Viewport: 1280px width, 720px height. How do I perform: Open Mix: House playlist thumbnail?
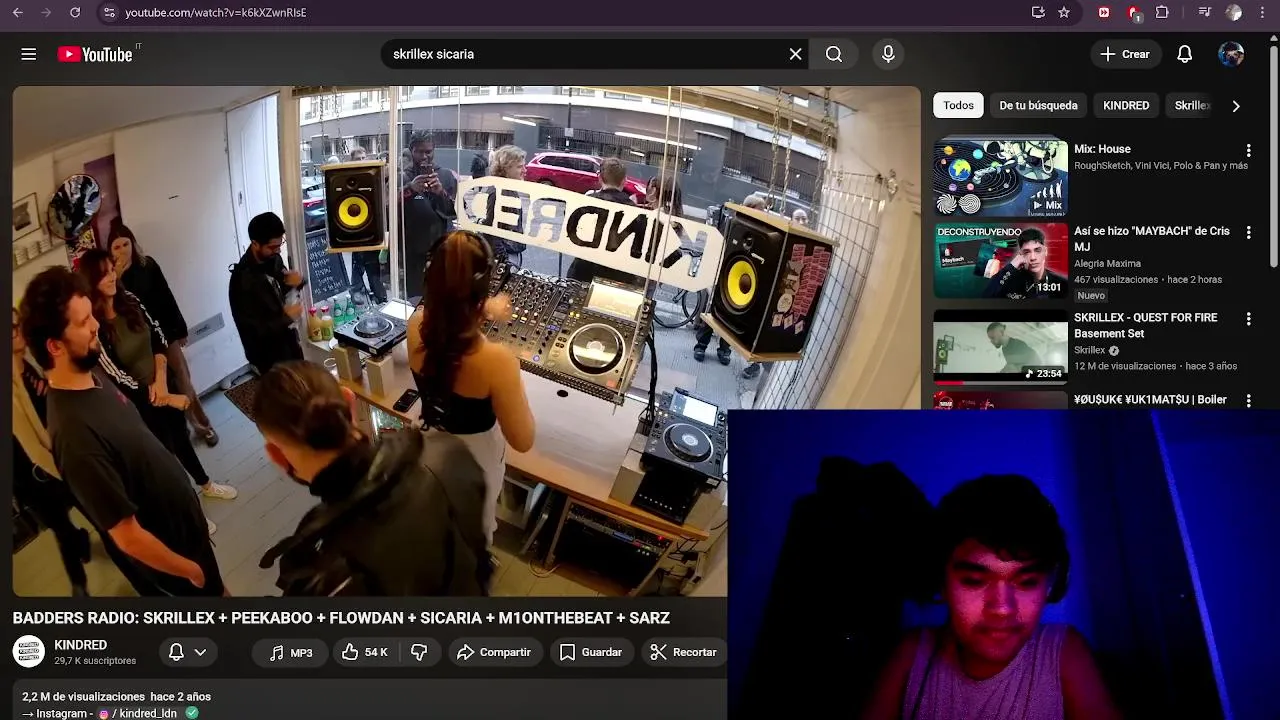coord(1001,178)
